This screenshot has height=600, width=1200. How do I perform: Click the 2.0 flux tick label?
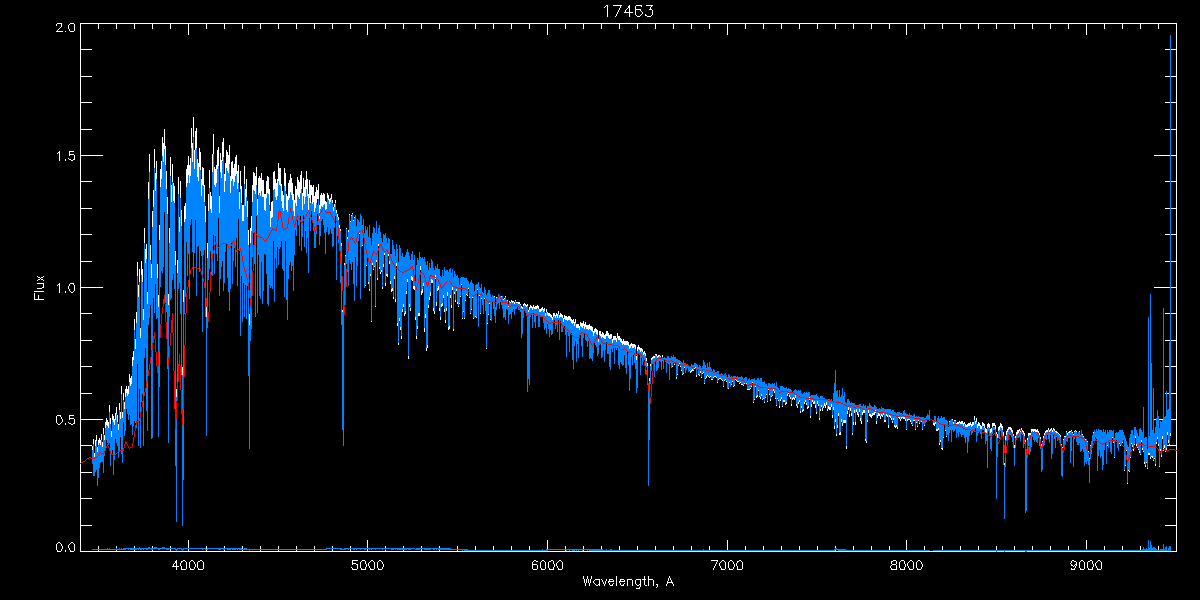(65, 28)
